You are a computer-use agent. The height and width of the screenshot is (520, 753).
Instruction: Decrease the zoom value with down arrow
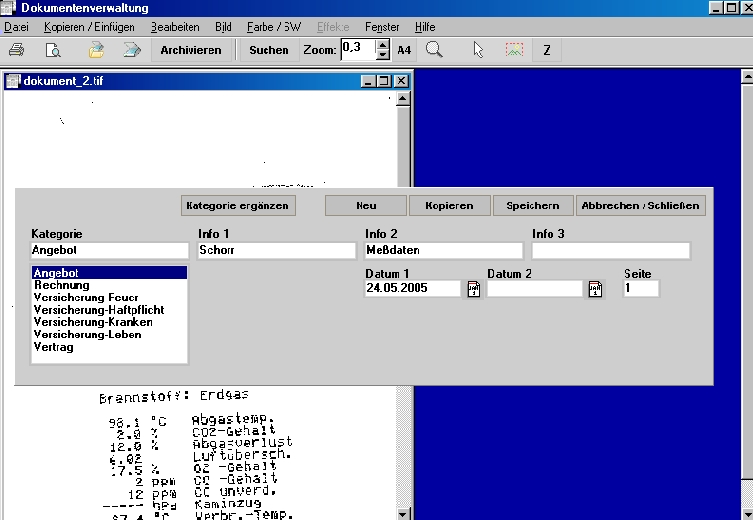(x=383, y=55)
